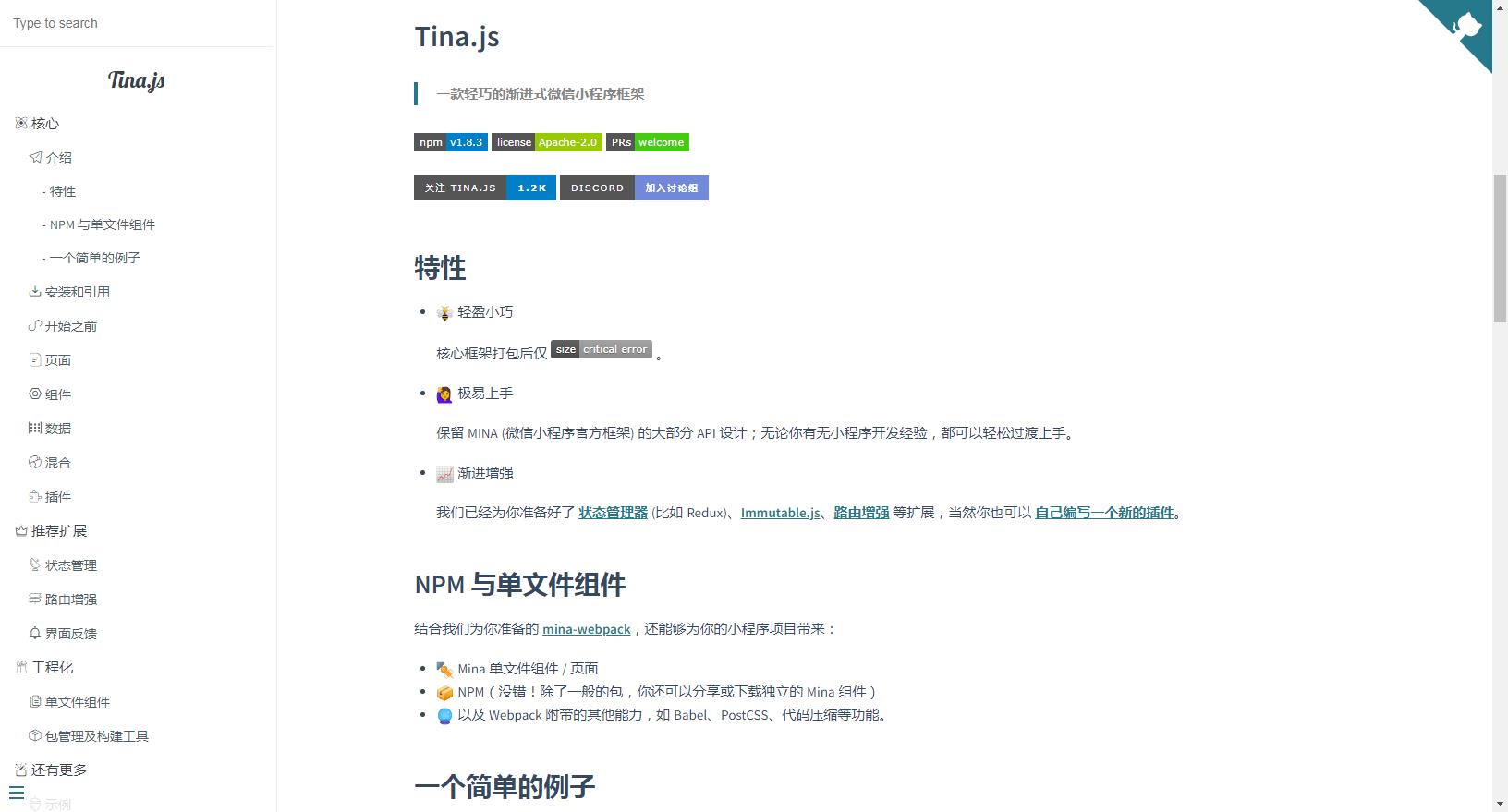Image resolution: width=1508 pixels, height=812 pixels.
Task: Open 界面反馈 sidebar entry
Action: click(x=71, y=634)
